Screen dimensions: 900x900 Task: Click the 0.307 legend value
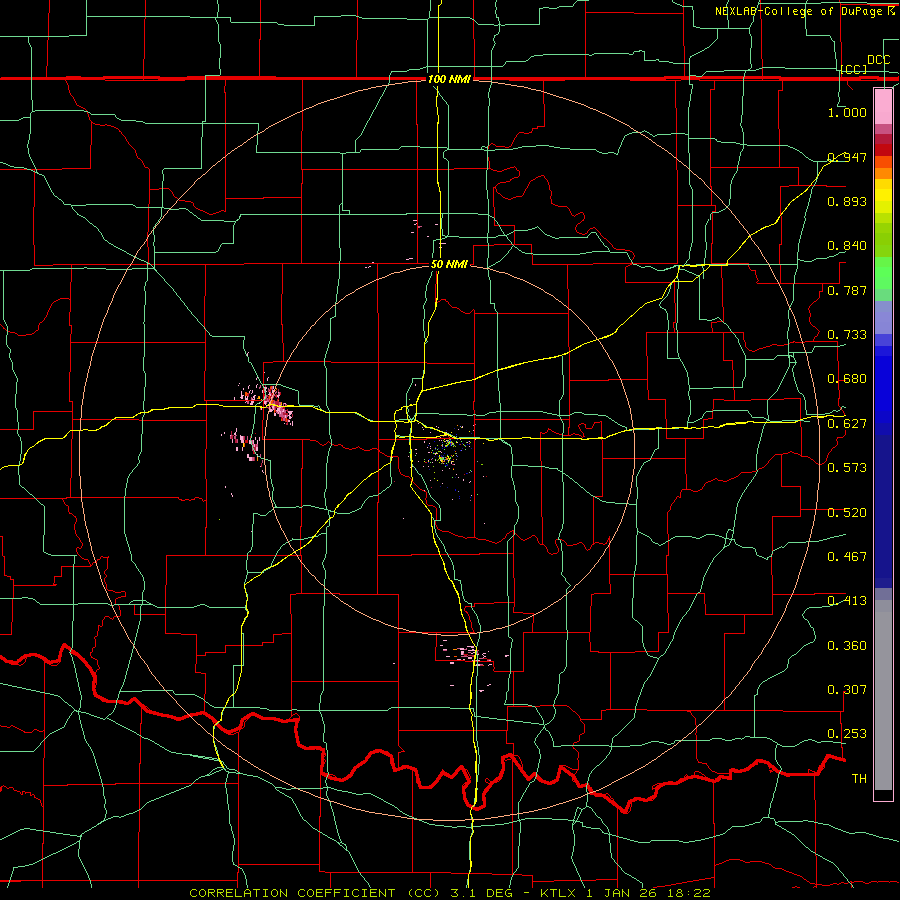coord(847,689)
